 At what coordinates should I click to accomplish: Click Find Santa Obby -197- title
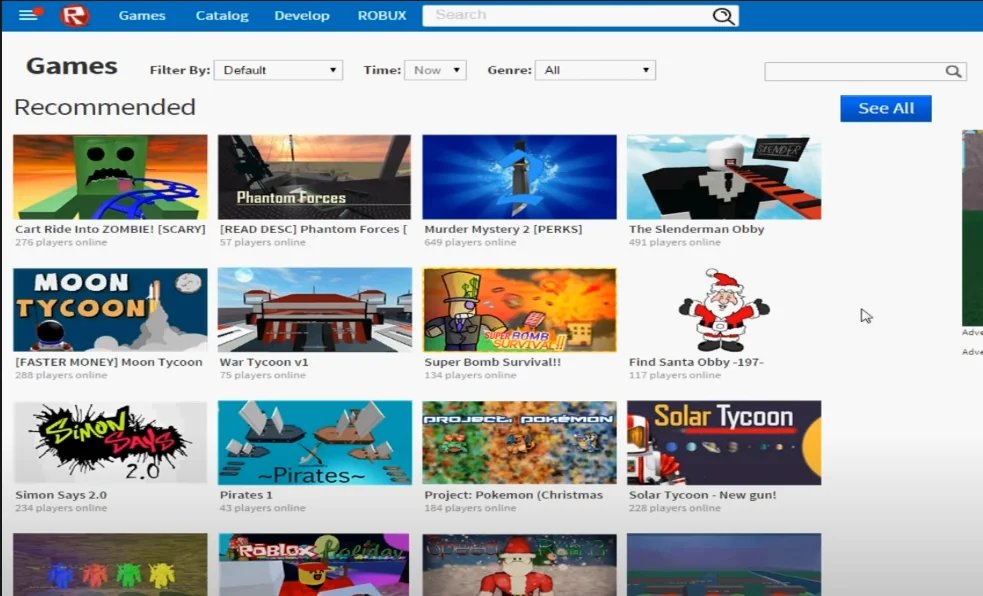point(697,362)
